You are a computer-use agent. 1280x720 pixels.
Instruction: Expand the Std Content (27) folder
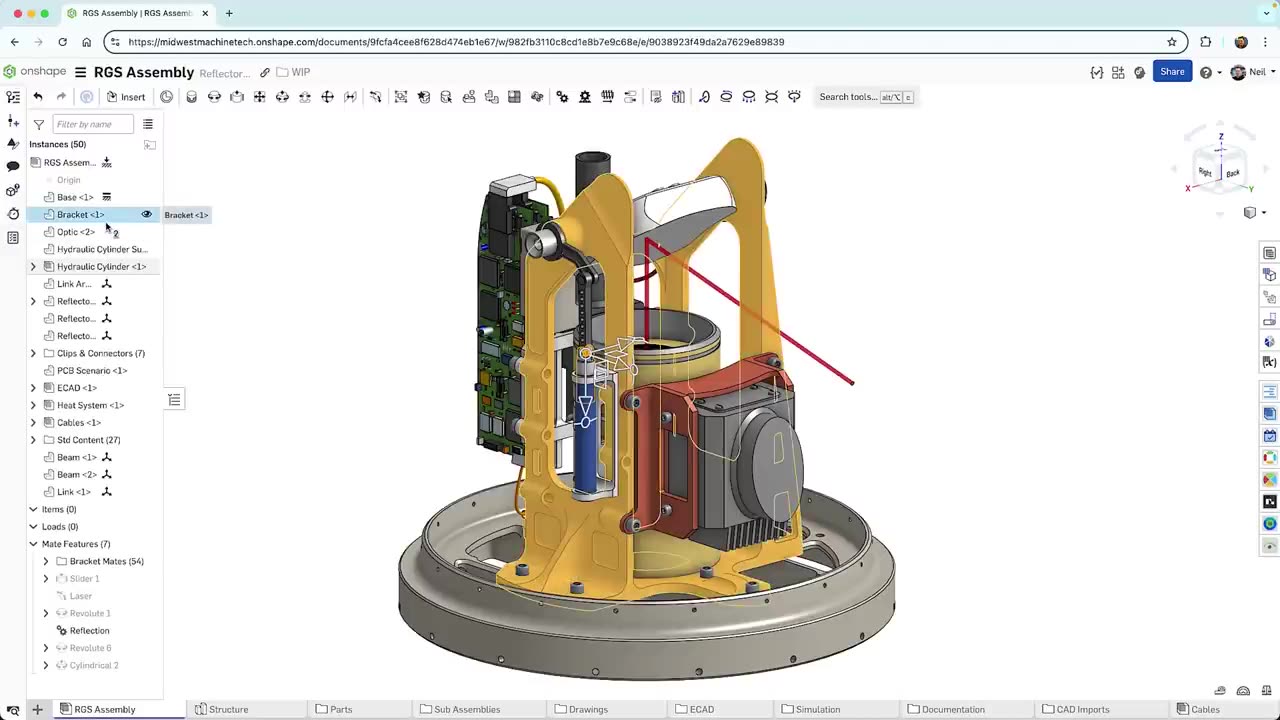pyautogui.click(x=33, y=440)
